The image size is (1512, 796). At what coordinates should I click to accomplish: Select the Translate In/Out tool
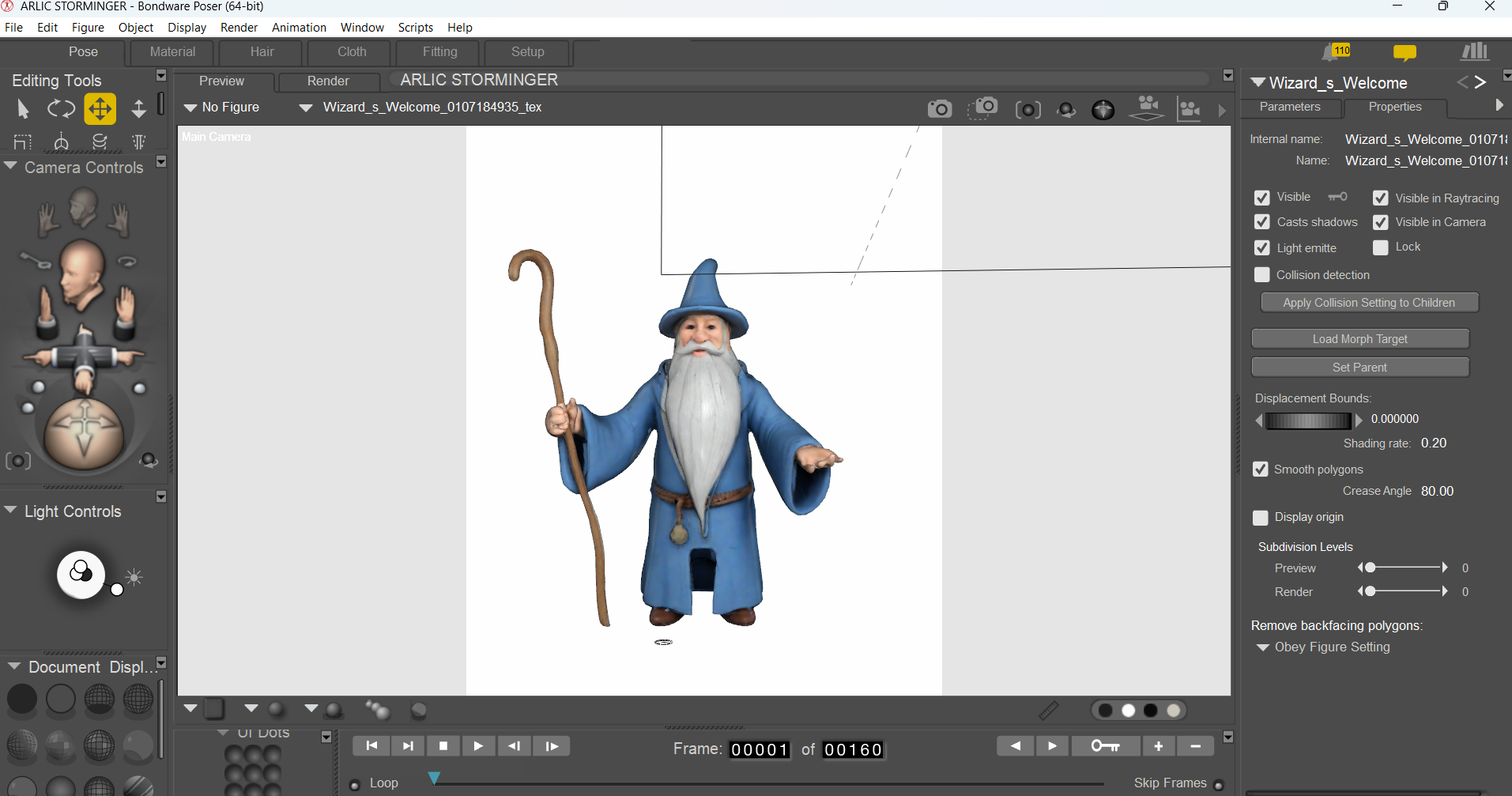(x=138, y=109)
